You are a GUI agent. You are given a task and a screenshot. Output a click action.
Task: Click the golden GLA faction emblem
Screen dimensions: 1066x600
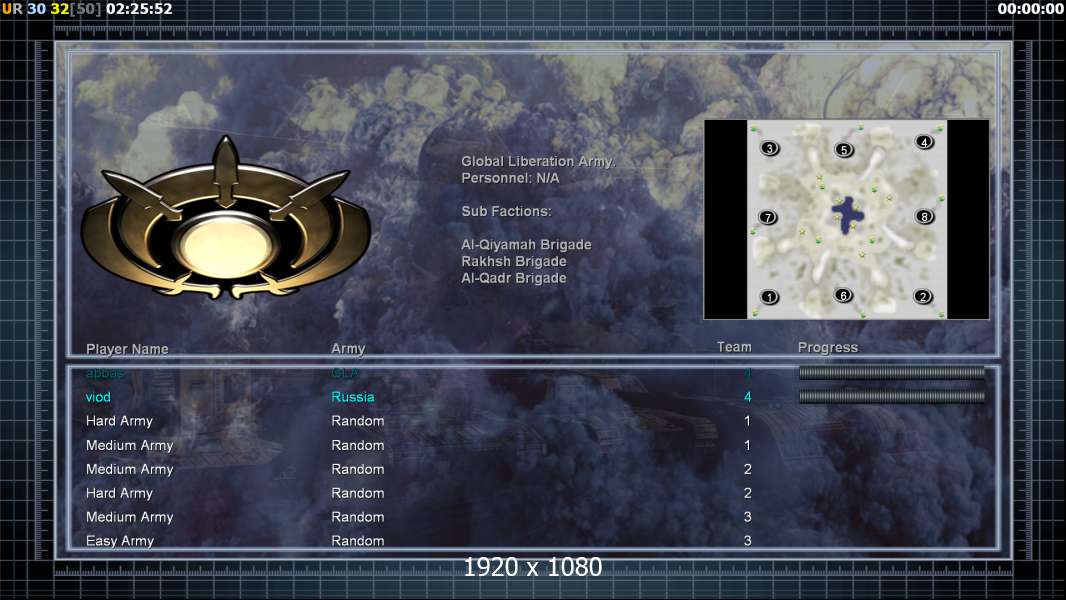(x=226, y=219)
